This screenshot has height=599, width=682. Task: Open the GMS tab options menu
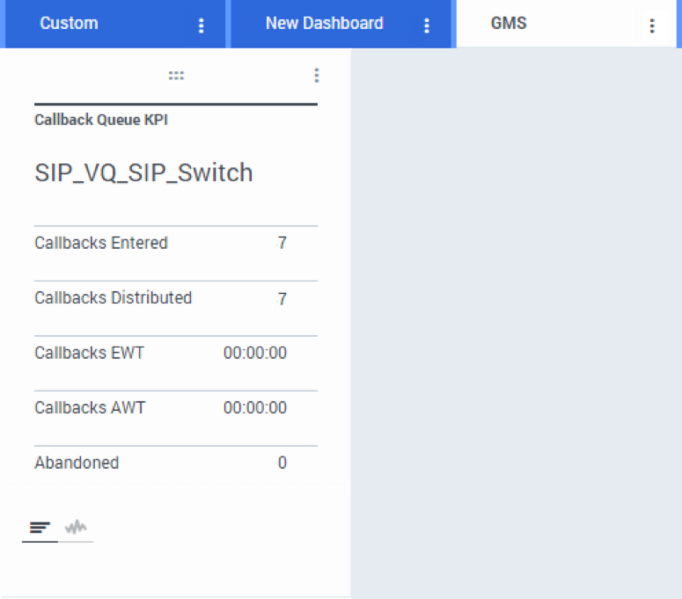pos(652,26)
